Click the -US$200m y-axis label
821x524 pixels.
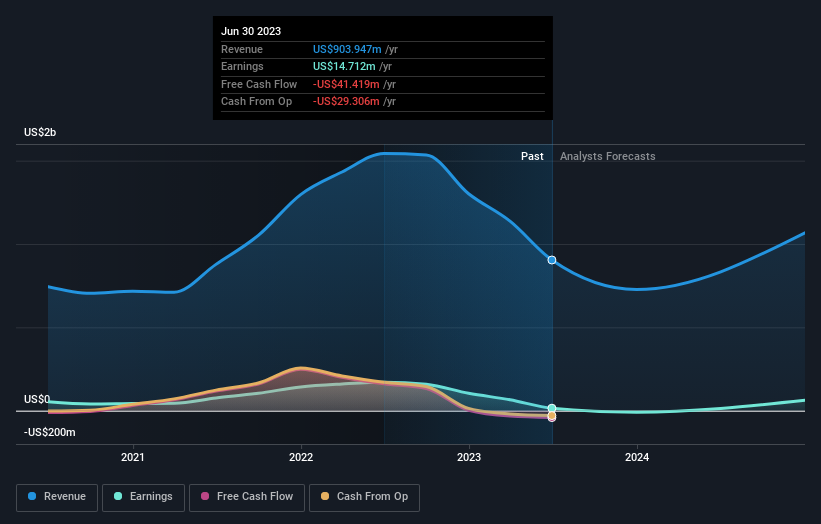tap(50, 432)
